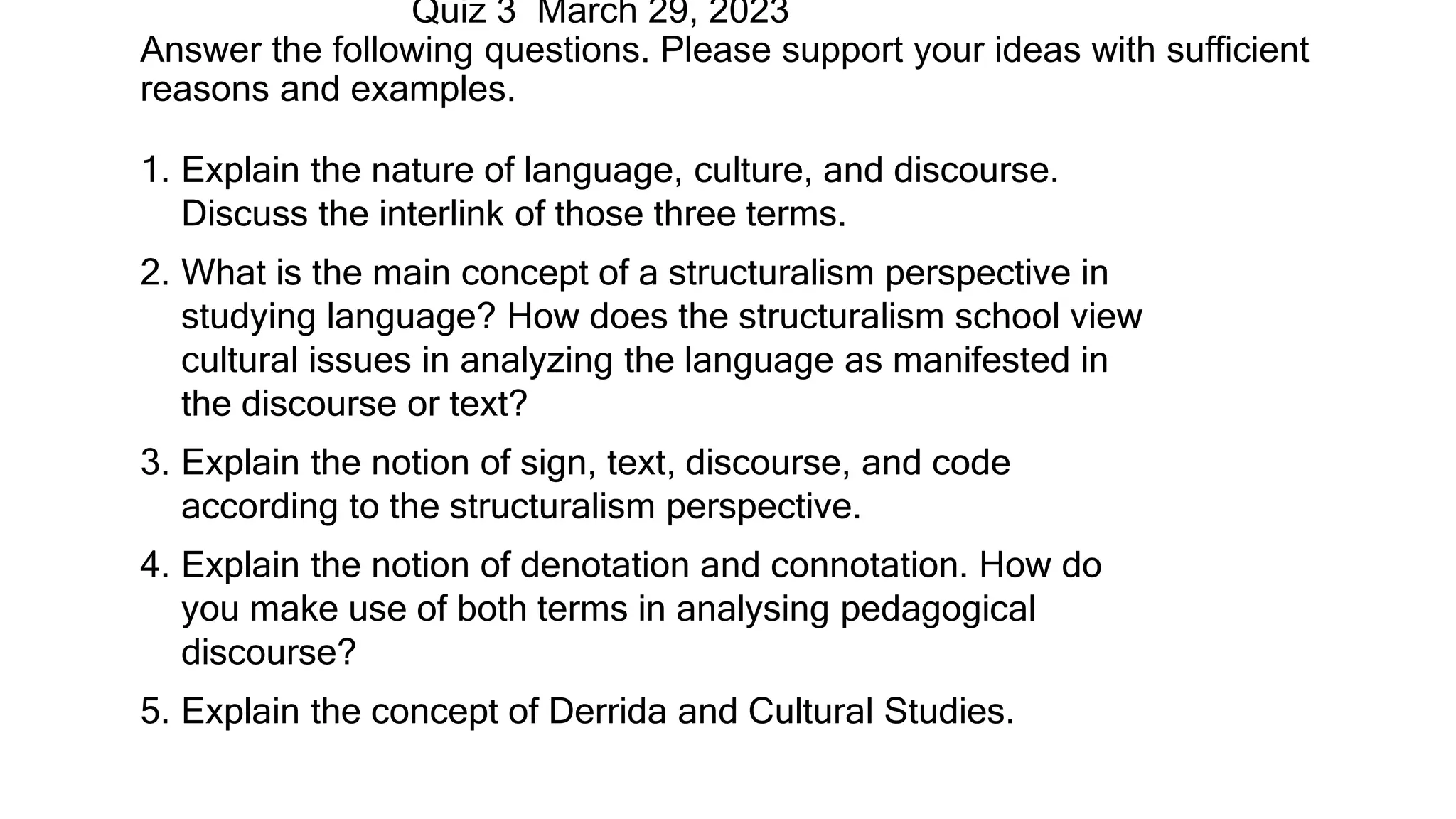The width and height of the screenshot is (1456, 819).
Task: Click the 'Quiz 3 March 29, 2023' title
Action: tap(600, 13)
